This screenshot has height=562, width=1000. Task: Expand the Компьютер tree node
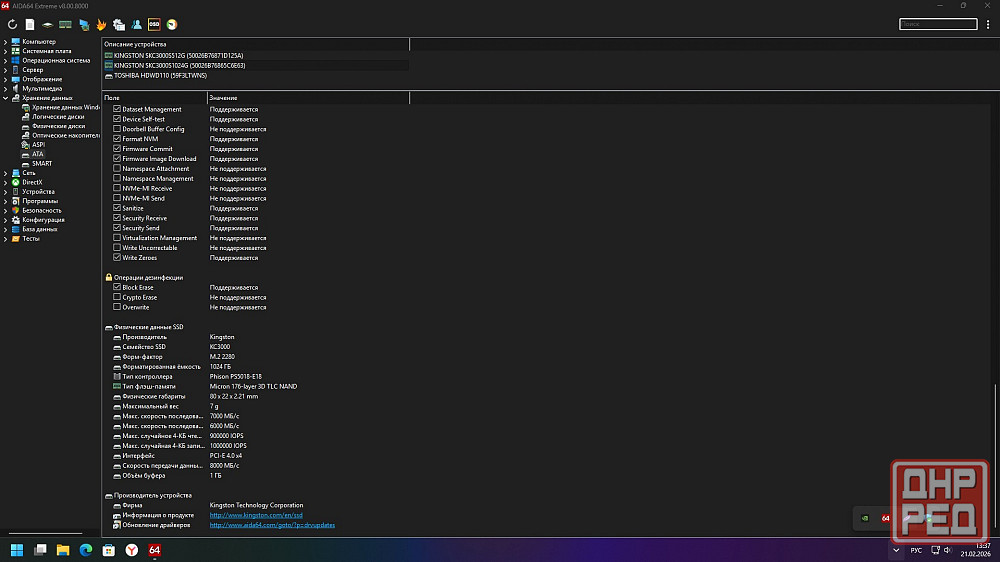(5, 41)
